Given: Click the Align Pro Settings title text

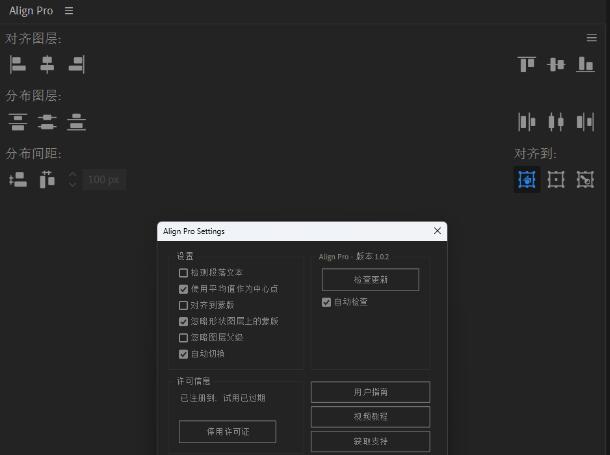Looking at the screenshot, I should coord(194,231).
